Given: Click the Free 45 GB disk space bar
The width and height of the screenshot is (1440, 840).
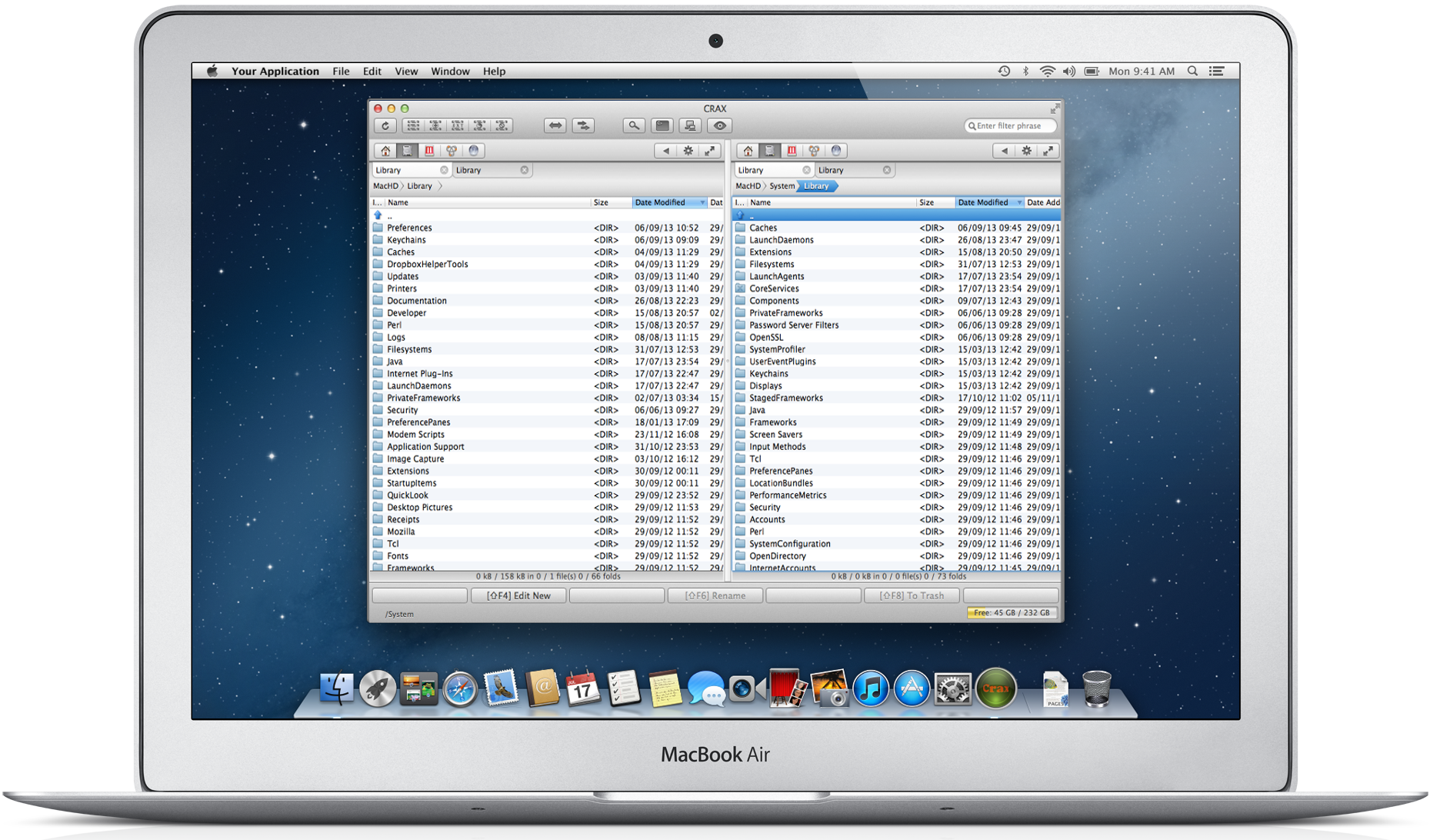Looking at the screenshot, I should coord(1012,613).
